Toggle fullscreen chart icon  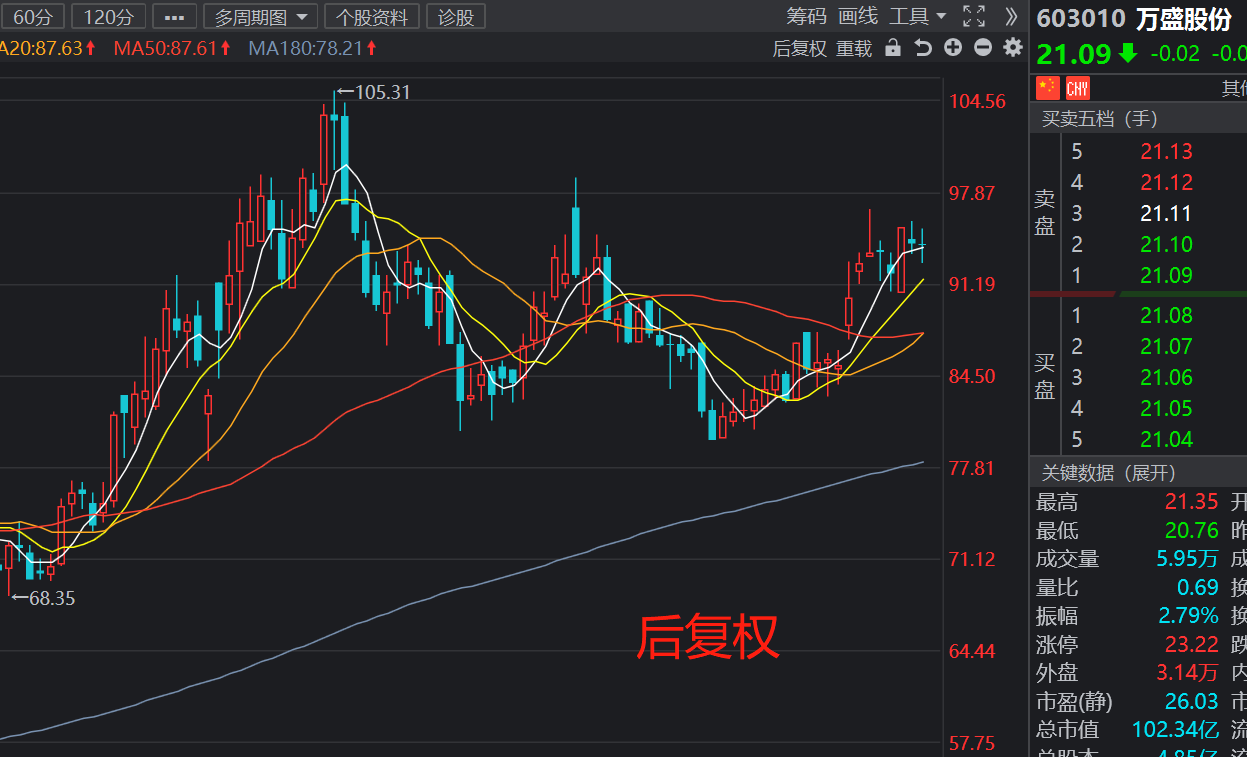point(973,16)
